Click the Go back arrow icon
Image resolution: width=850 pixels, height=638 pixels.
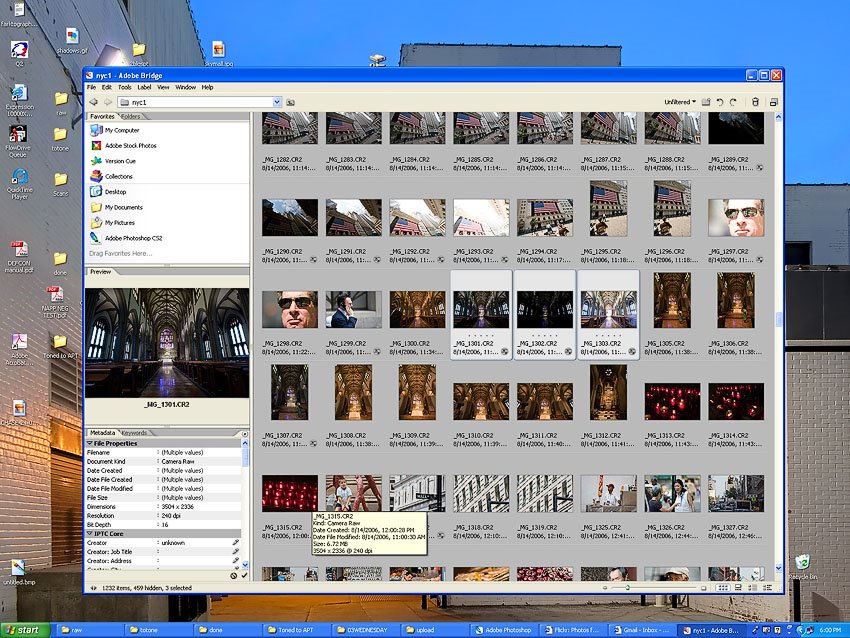click(93, 102)
